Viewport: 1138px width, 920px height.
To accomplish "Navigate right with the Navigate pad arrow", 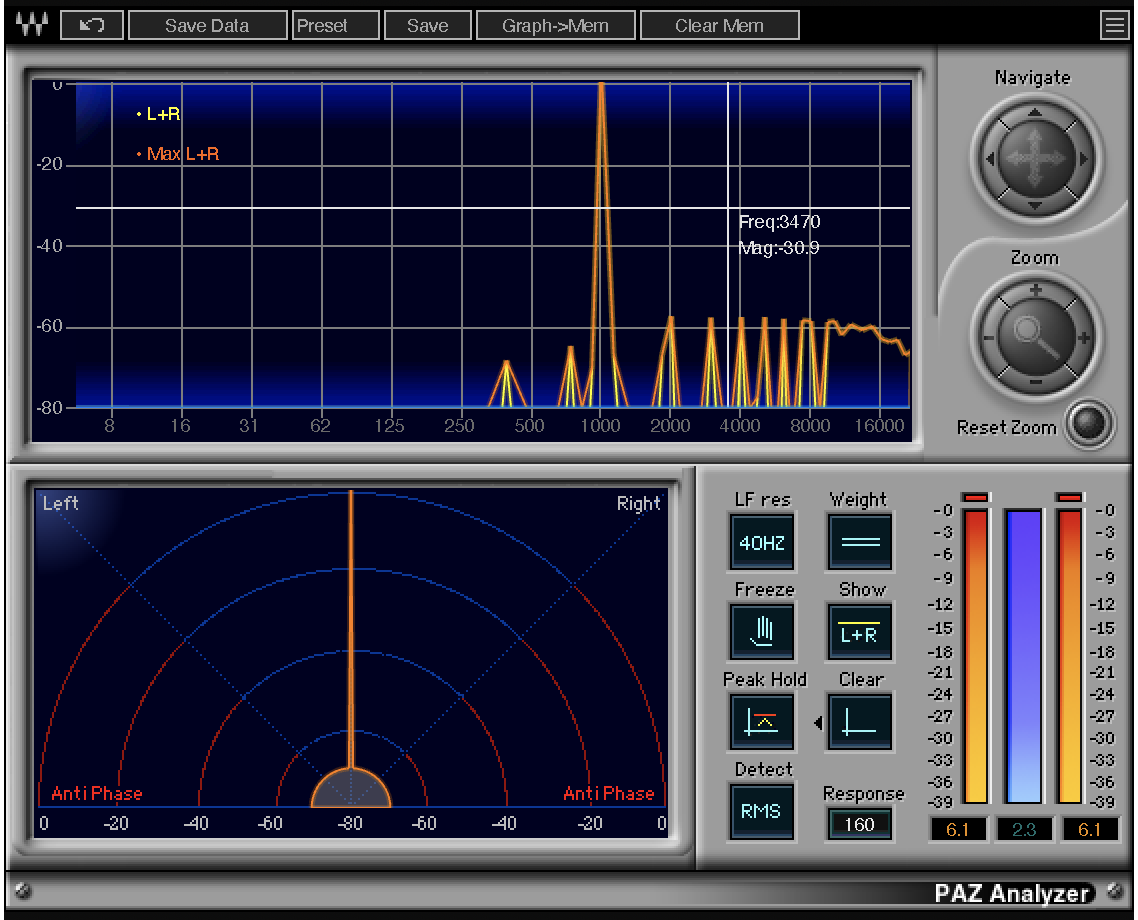I will pyautogui.click(x=1084, y=158).
